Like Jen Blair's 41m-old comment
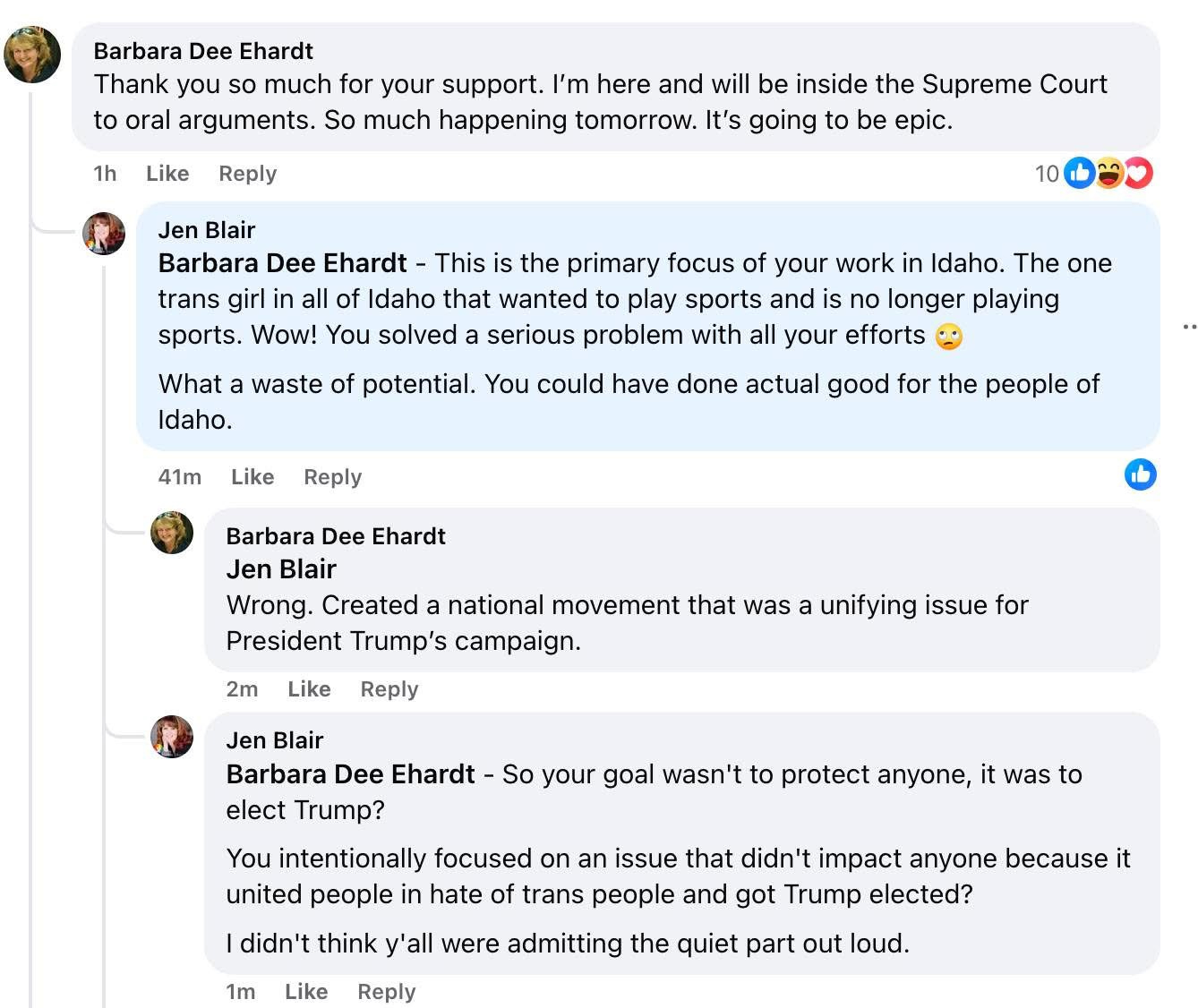The height and width of the screenshot is (1008, 1198). coord(252,477)
